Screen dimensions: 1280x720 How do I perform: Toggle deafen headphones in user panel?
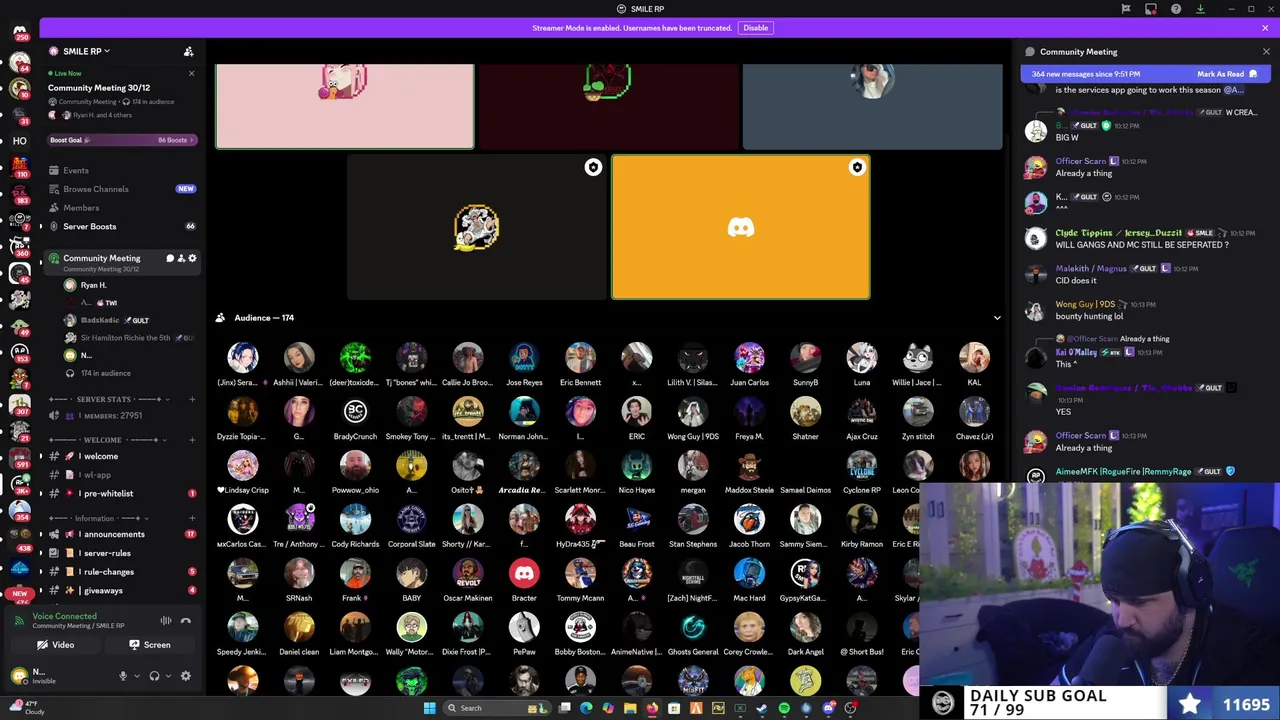(x=154, y=676)
